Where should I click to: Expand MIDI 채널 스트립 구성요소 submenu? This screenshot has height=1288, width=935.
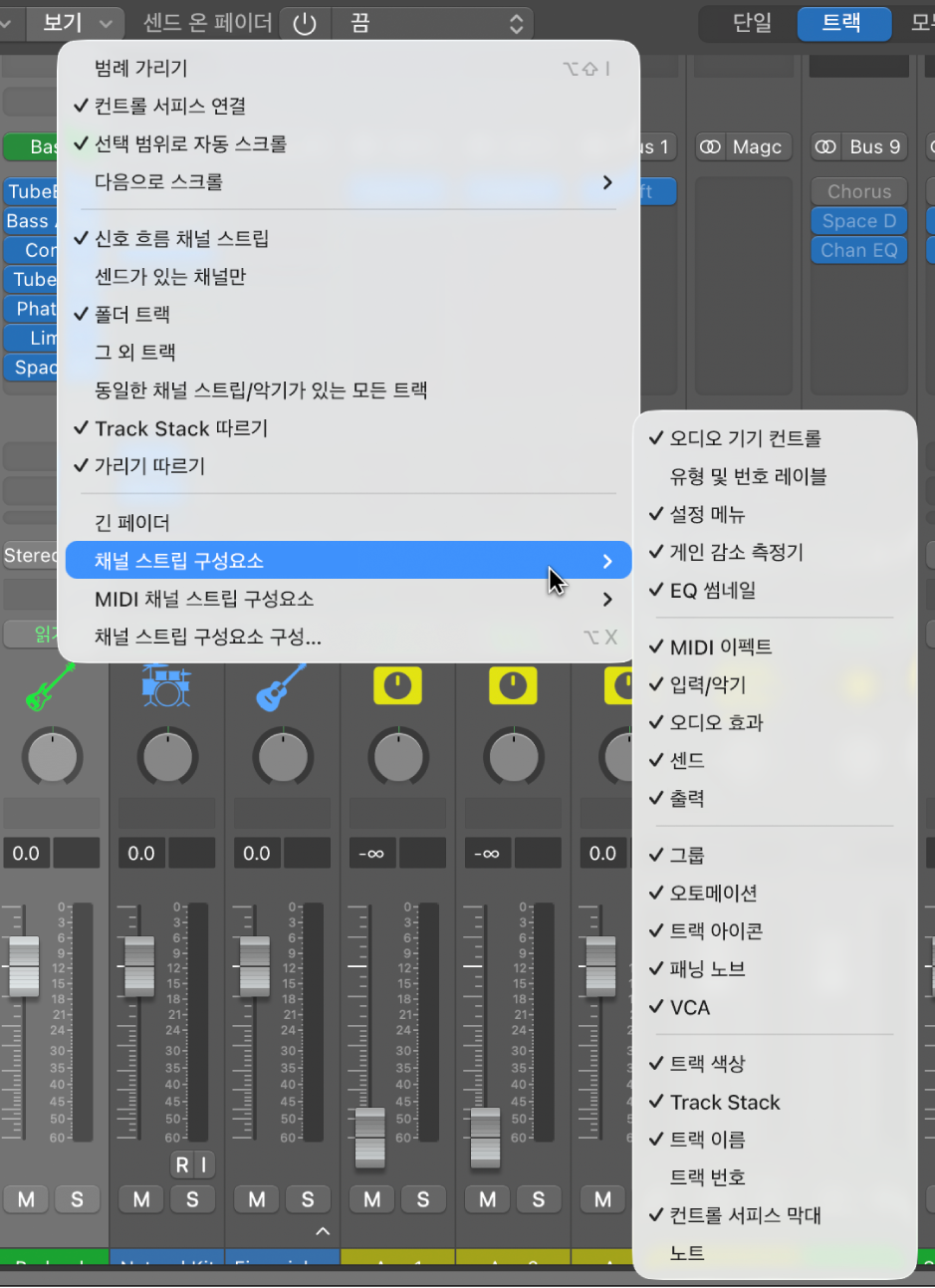tap(349, 599)
